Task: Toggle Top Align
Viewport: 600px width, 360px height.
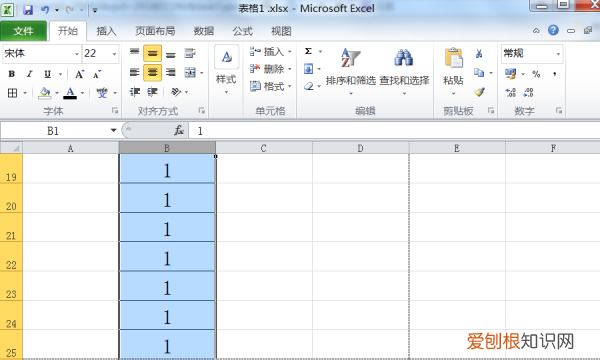Action: point(134,53)
